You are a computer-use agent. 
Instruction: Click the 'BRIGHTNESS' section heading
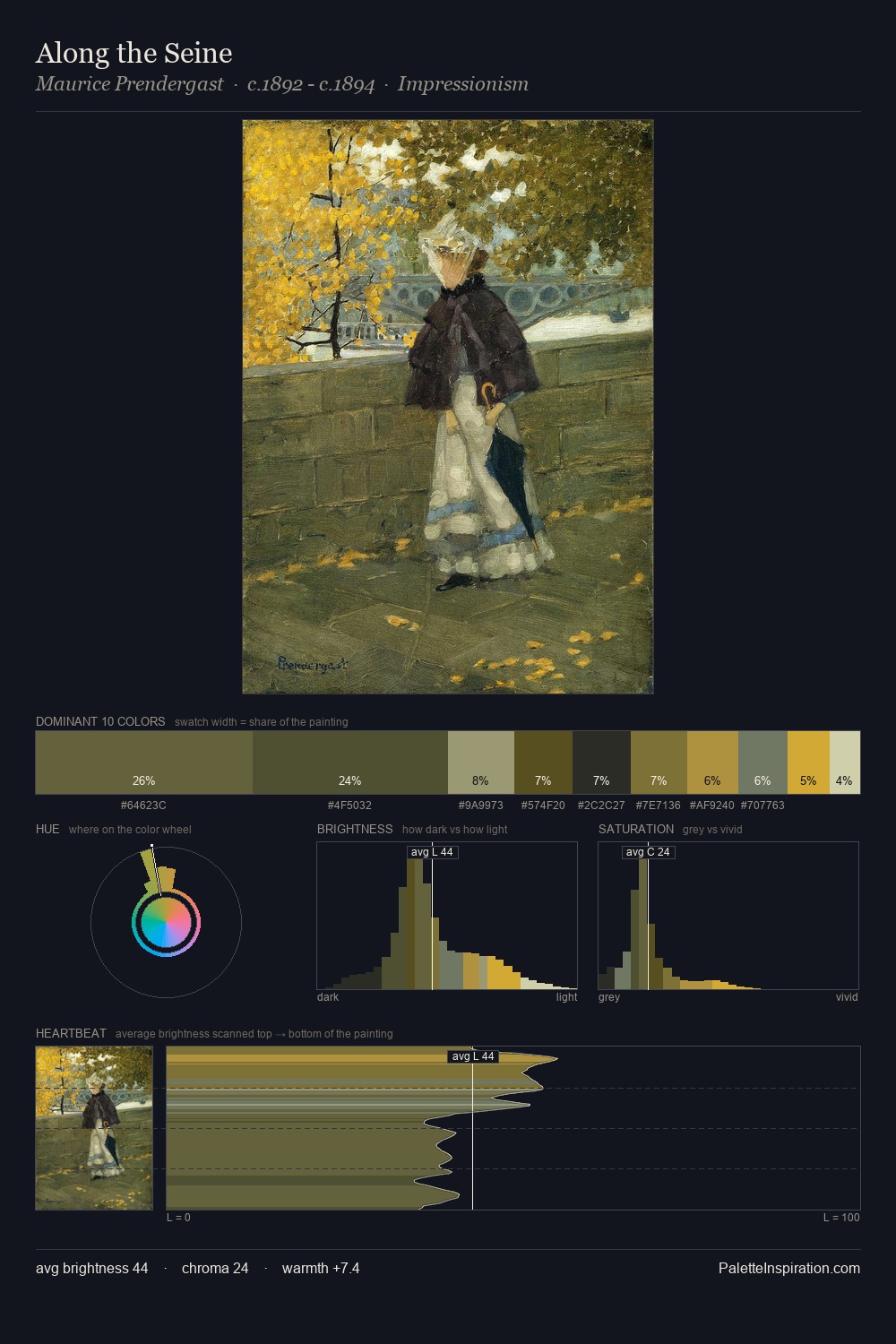355,829
